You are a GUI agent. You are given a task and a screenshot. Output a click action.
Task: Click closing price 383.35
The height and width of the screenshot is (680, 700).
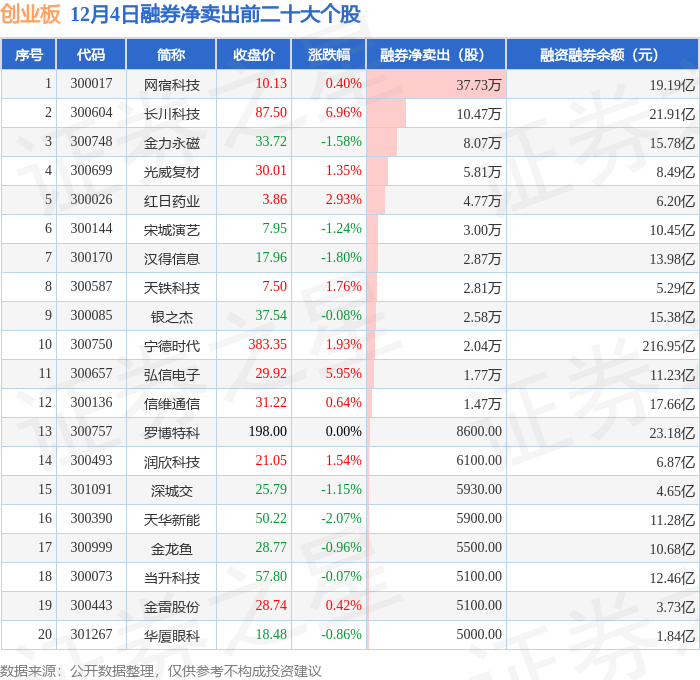click(x=267, y=345)
